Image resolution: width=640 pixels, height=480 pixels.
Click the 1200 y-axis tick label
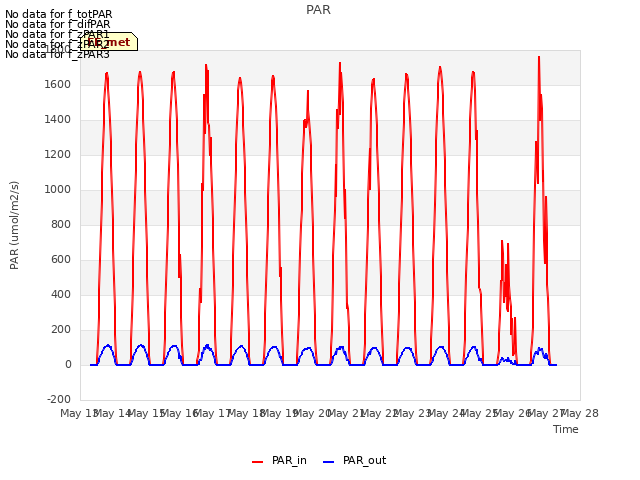(58, 154)
